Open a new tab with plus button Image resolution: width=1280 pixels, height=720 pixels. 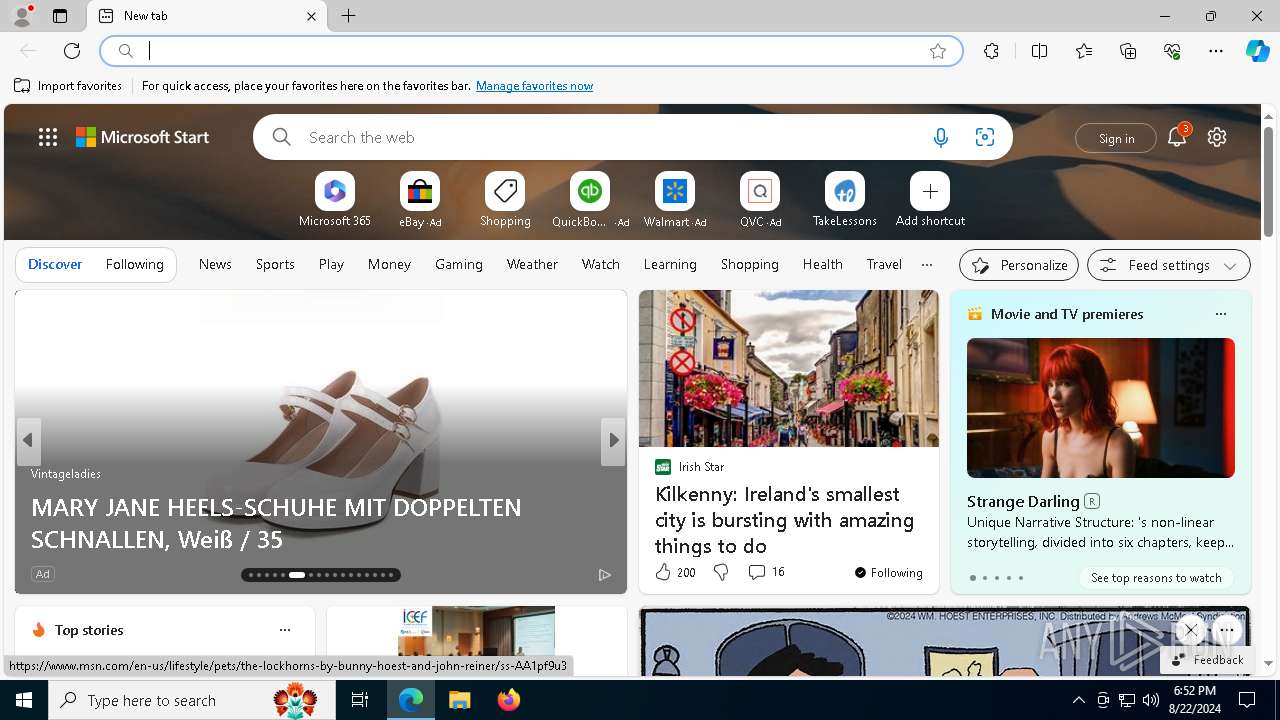pyautogui.click(x=349, y=16)
